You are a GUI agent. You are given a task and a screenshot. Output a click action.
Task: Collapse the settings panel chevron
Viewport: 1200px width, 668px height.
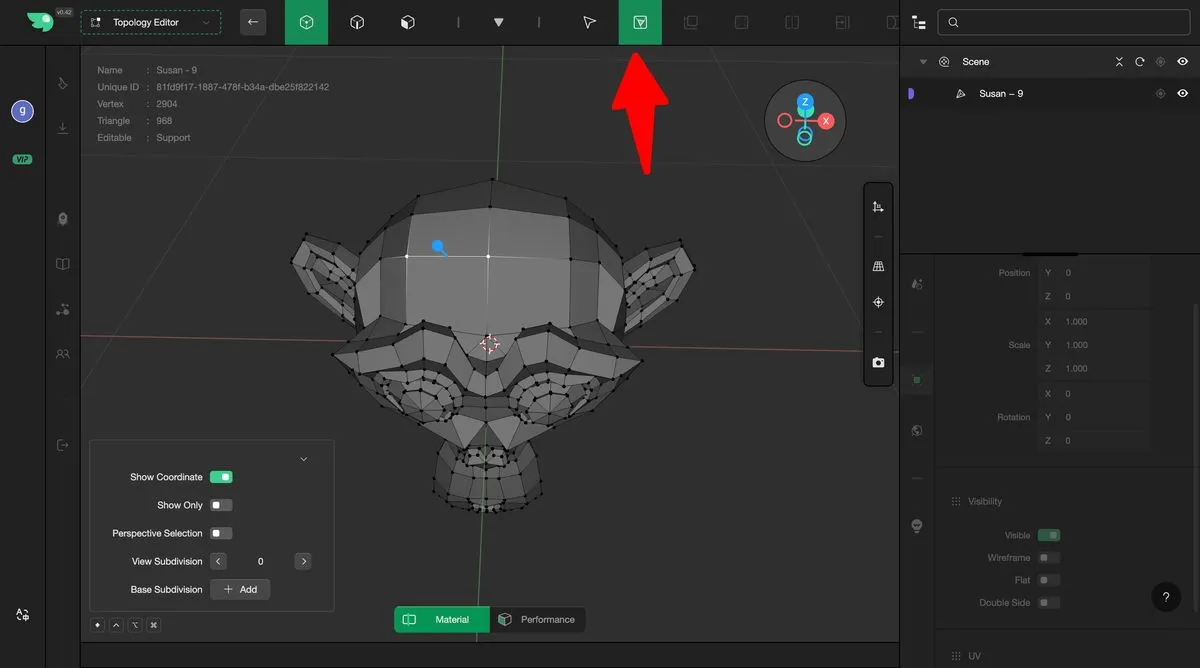pyautogui.click(x=303, y=459)
